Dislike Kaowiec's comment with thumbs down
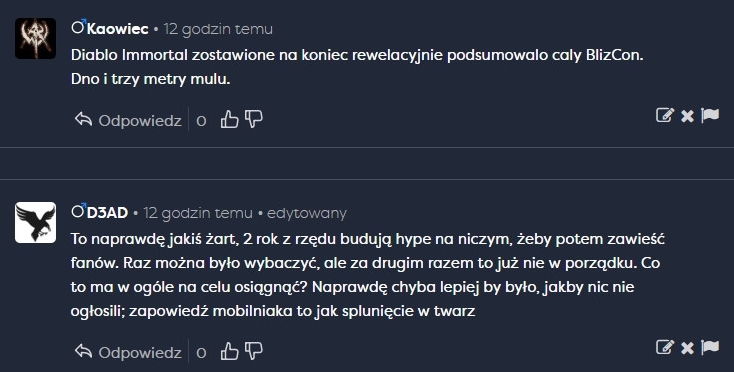The image size is (734, 372). click(254, 120)
